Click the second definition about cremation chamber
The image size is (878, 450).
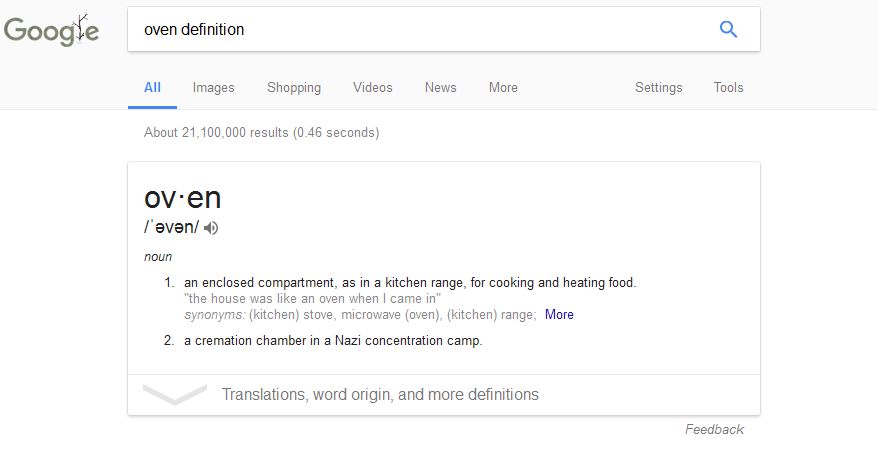pos(333,340)
